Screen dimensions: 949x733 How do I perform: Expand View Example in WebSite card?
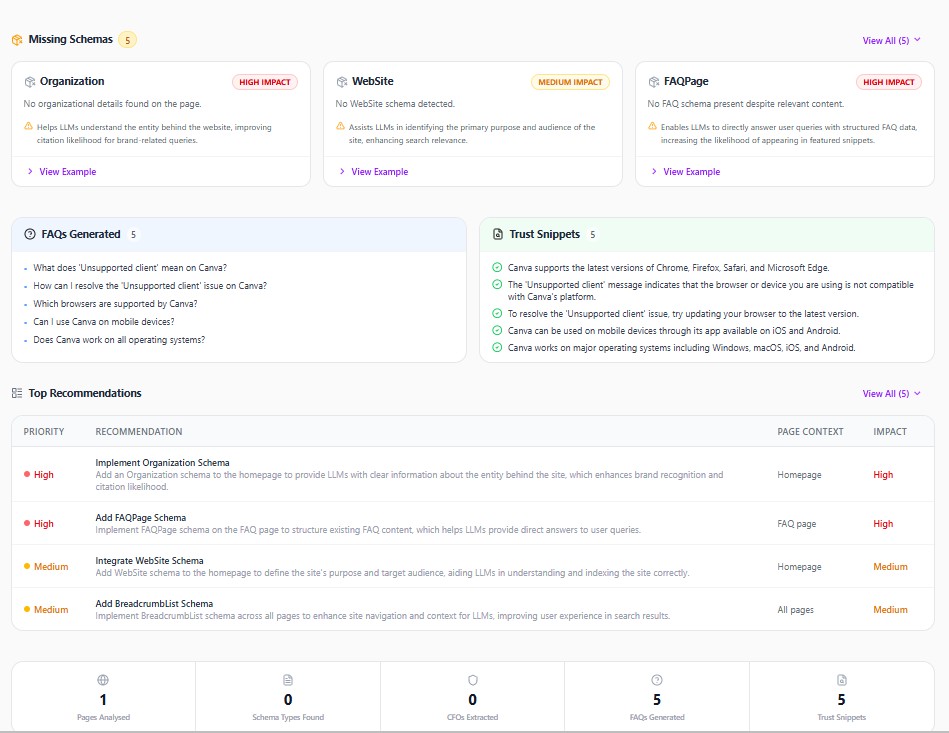tap(373, 172)
